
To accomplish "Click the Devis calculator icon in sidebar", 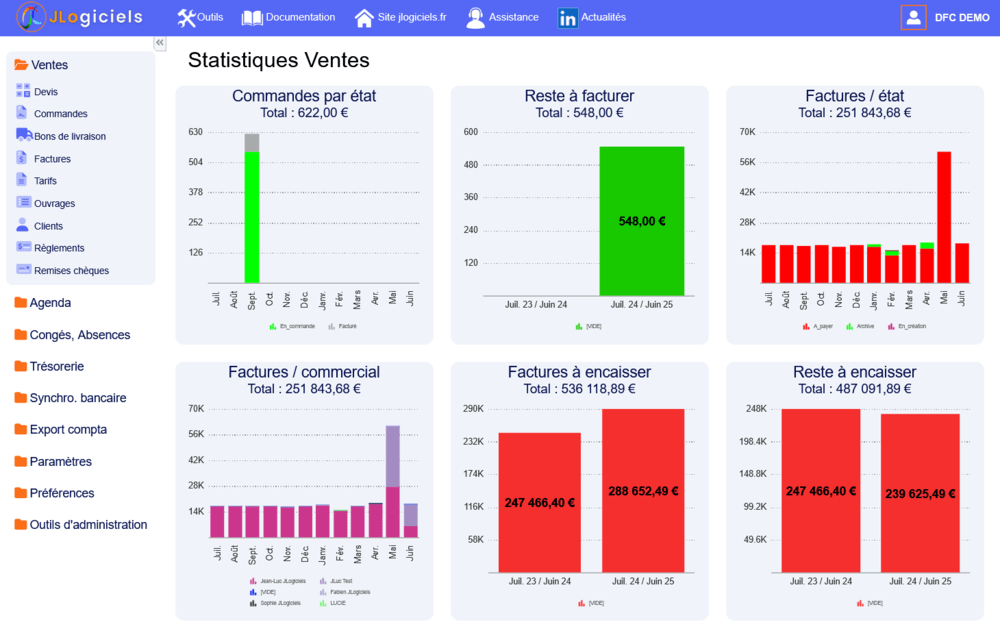I will coord(23,91).
